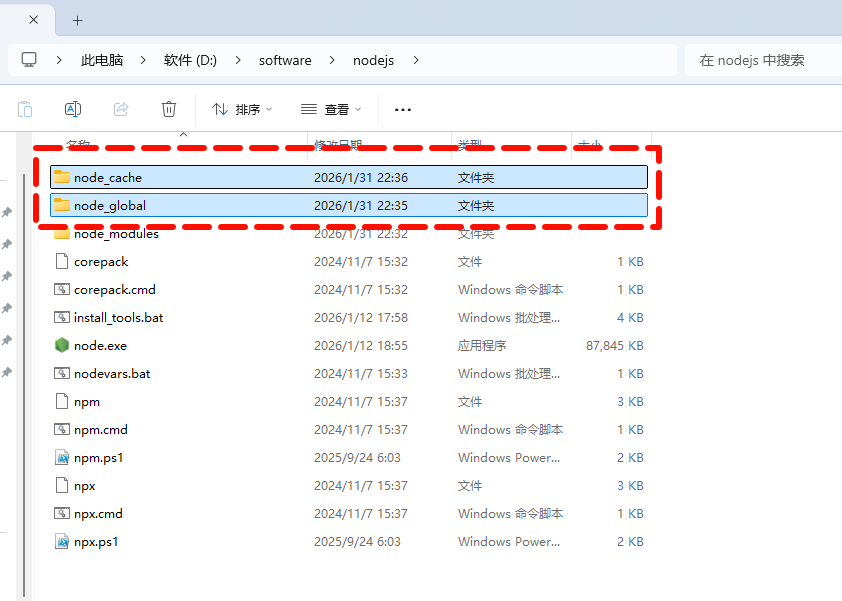This screenshot has width=842, height=601.
Task: Open the three-dot more options menu
Action: tap(403, 110)
